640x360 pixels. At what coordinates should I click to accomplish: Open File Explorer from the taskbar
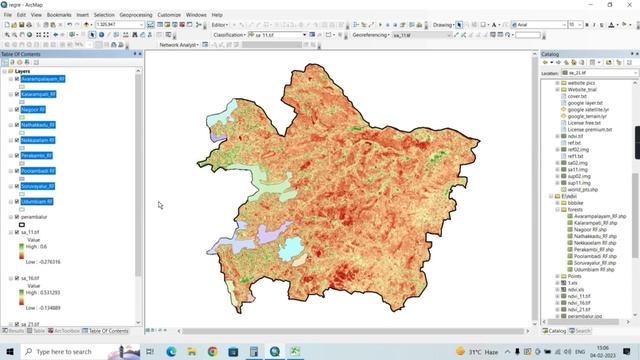[x=191, y=351]
